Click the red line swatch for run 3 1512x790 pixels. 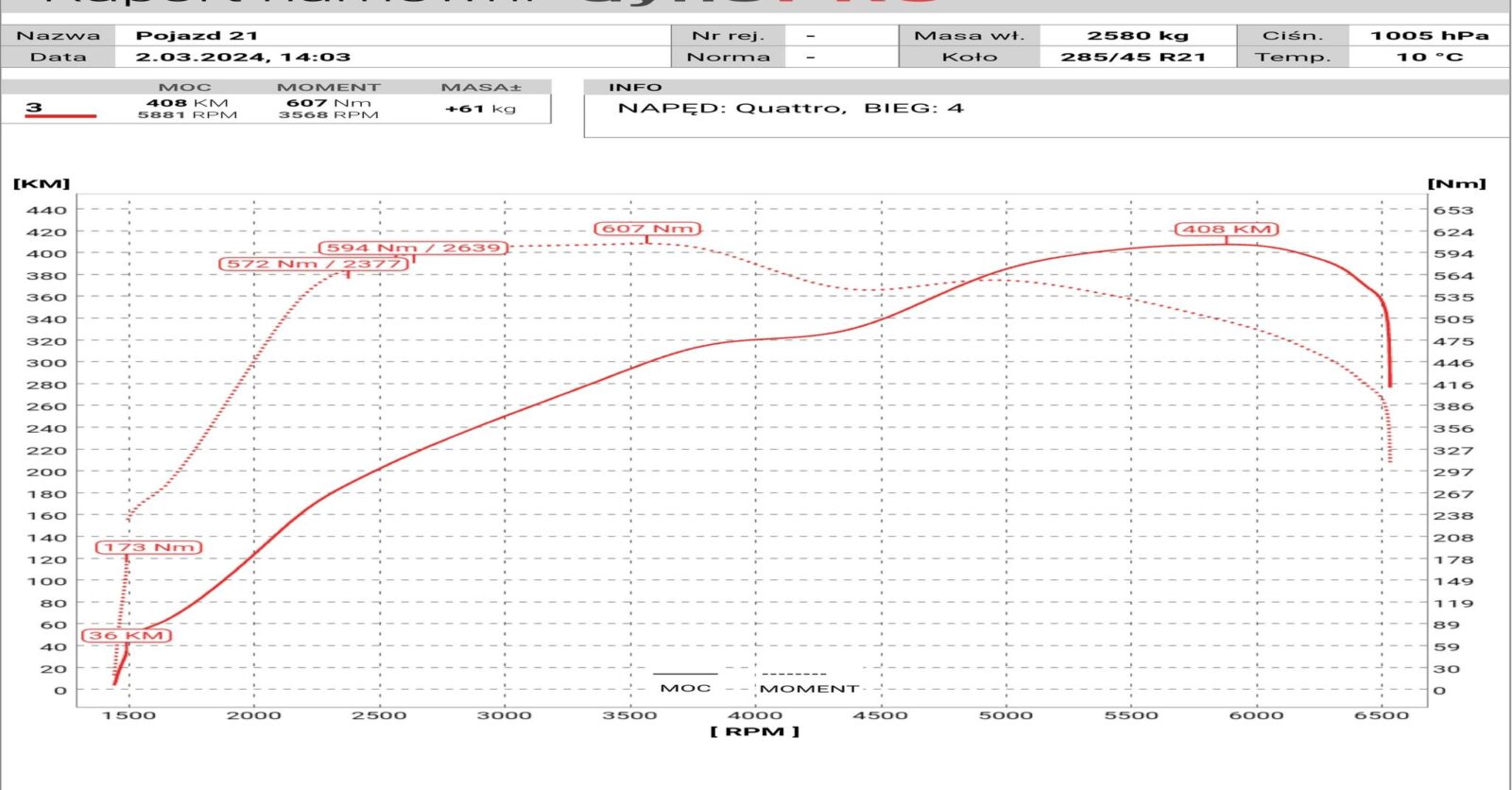(61, 115)
